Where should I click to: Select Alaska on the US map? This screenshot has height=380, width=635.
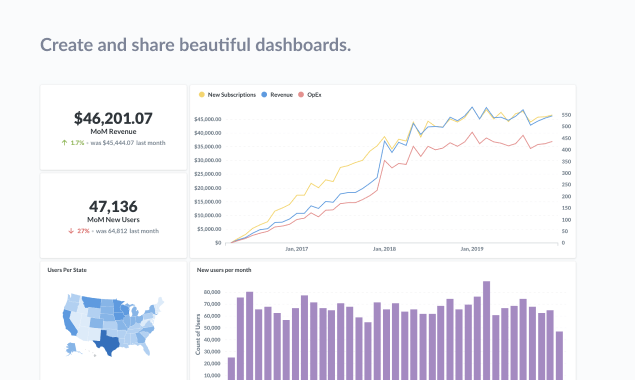[x=71, y=348]
